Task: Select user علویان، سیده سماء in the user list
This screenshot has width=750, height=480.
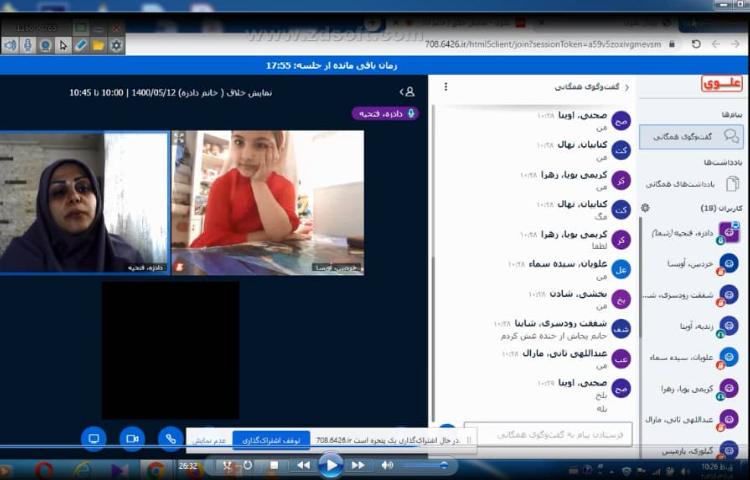Action: coord(693,357)
